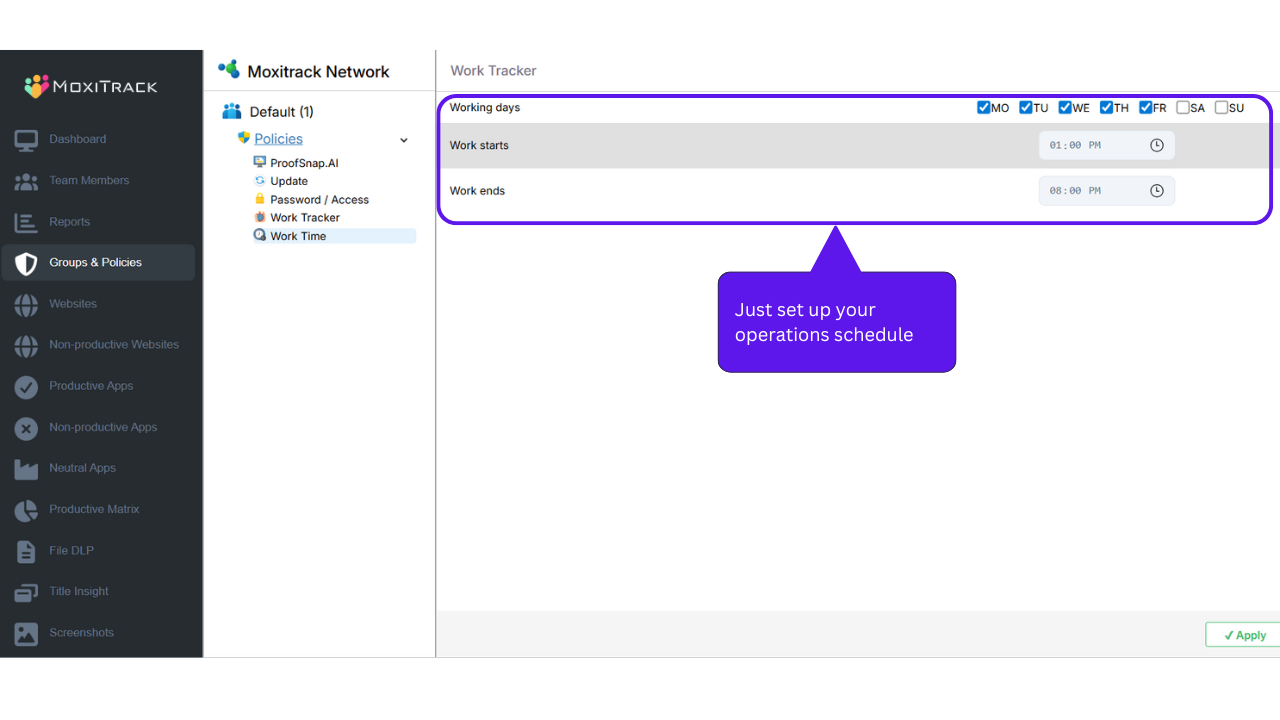Open clock picker for Work starts

pyautogui.click(x=1157, y=145)
